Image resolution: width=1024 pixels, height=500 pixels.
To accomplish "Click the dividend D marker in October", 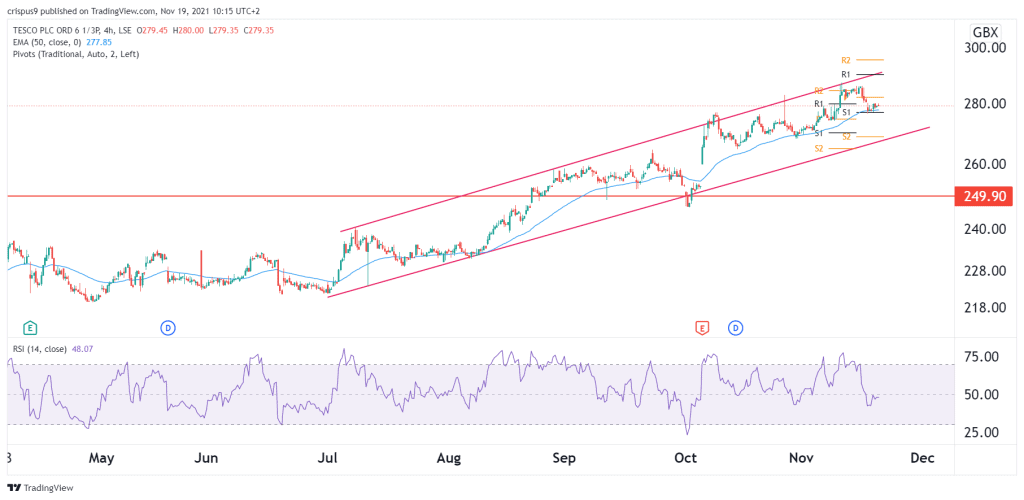I will click(735, 327).
